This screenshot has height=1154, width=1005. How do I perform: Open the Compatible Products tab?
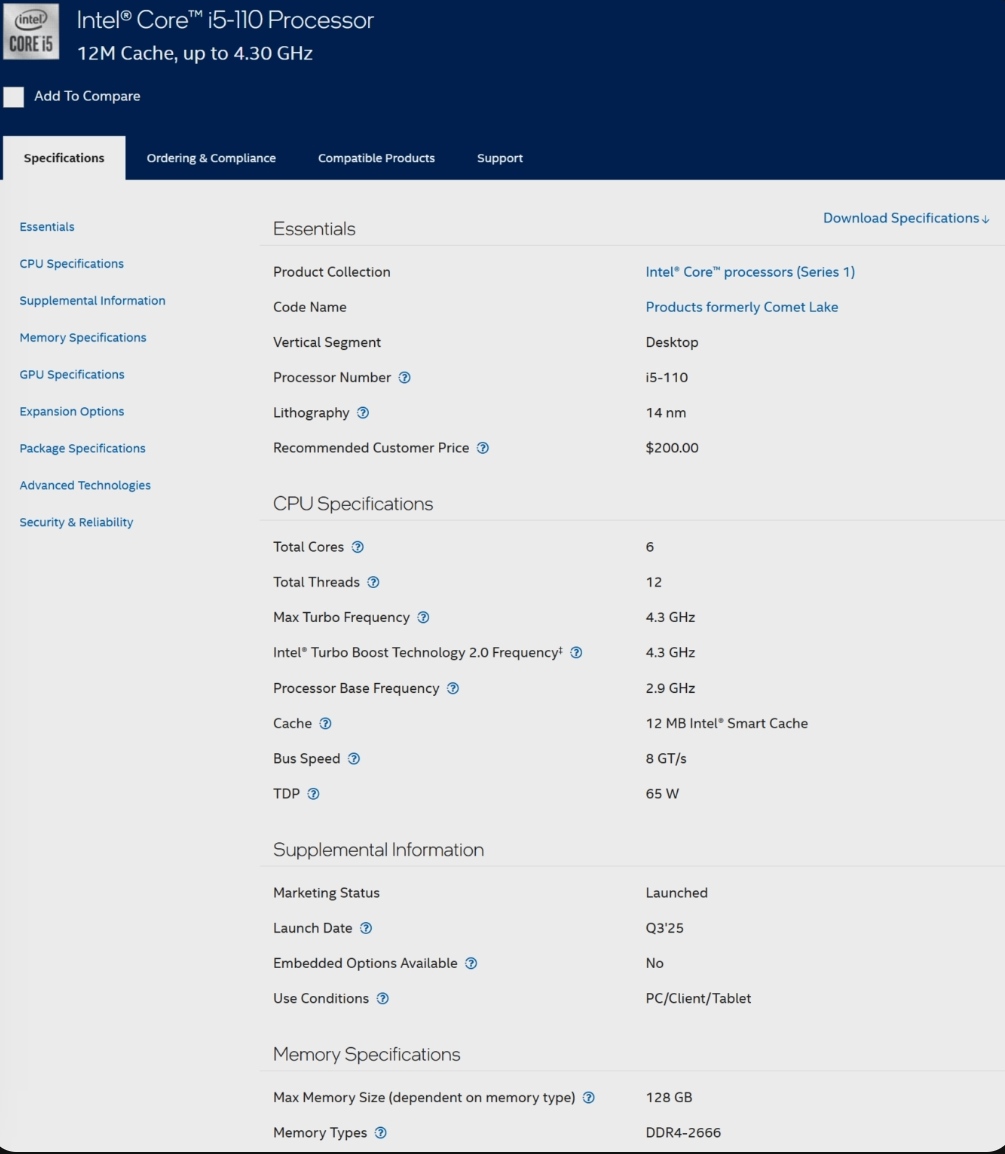click(x=376, y=157)
